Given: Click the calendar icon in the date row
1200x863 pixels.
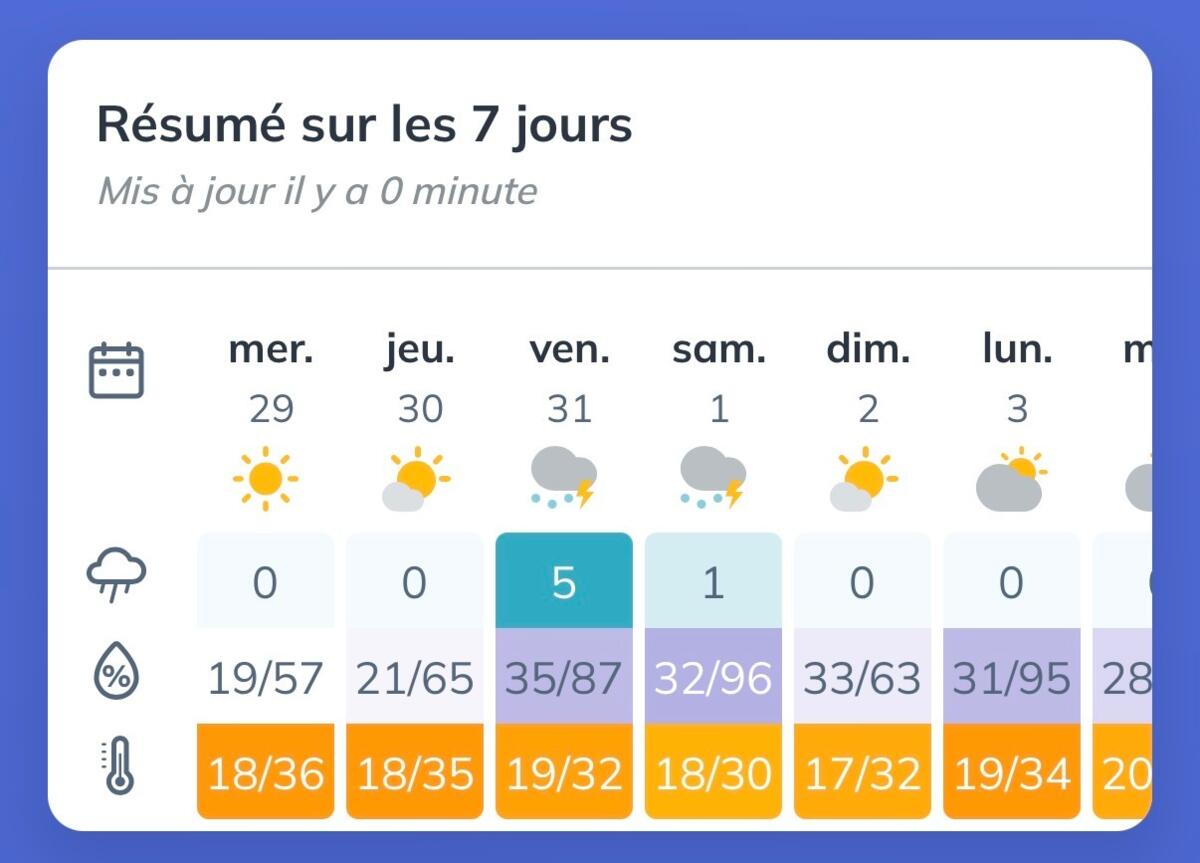Looking at the screenshot, I should [x=117, y=370].
